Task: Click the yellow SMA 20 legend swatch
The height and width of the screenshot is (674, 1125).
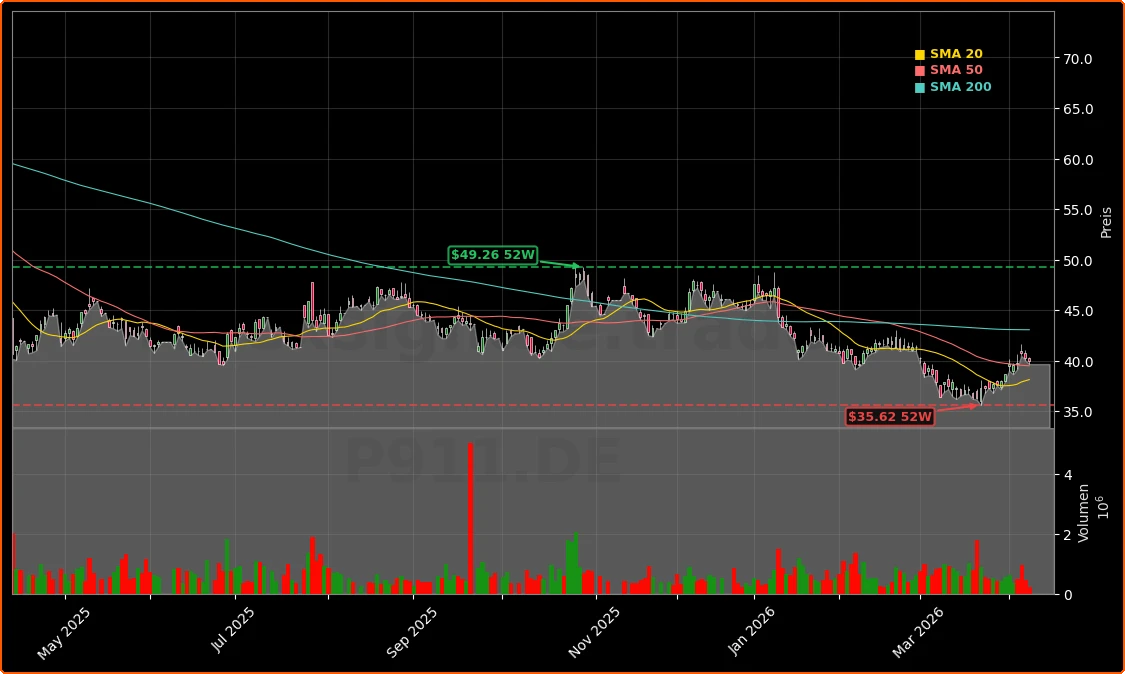Action: coord(920,55)
